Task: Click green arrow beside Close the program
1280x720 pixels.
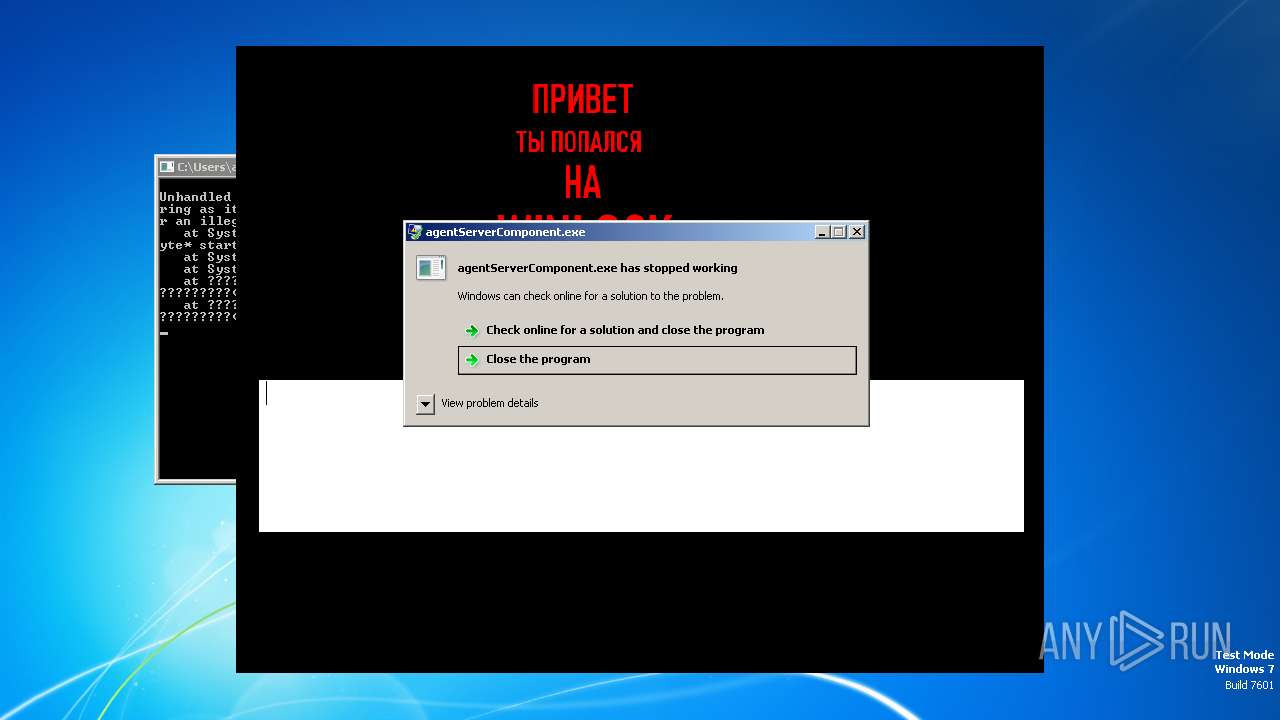Action: pyautogui.click(x=472, y=360)
